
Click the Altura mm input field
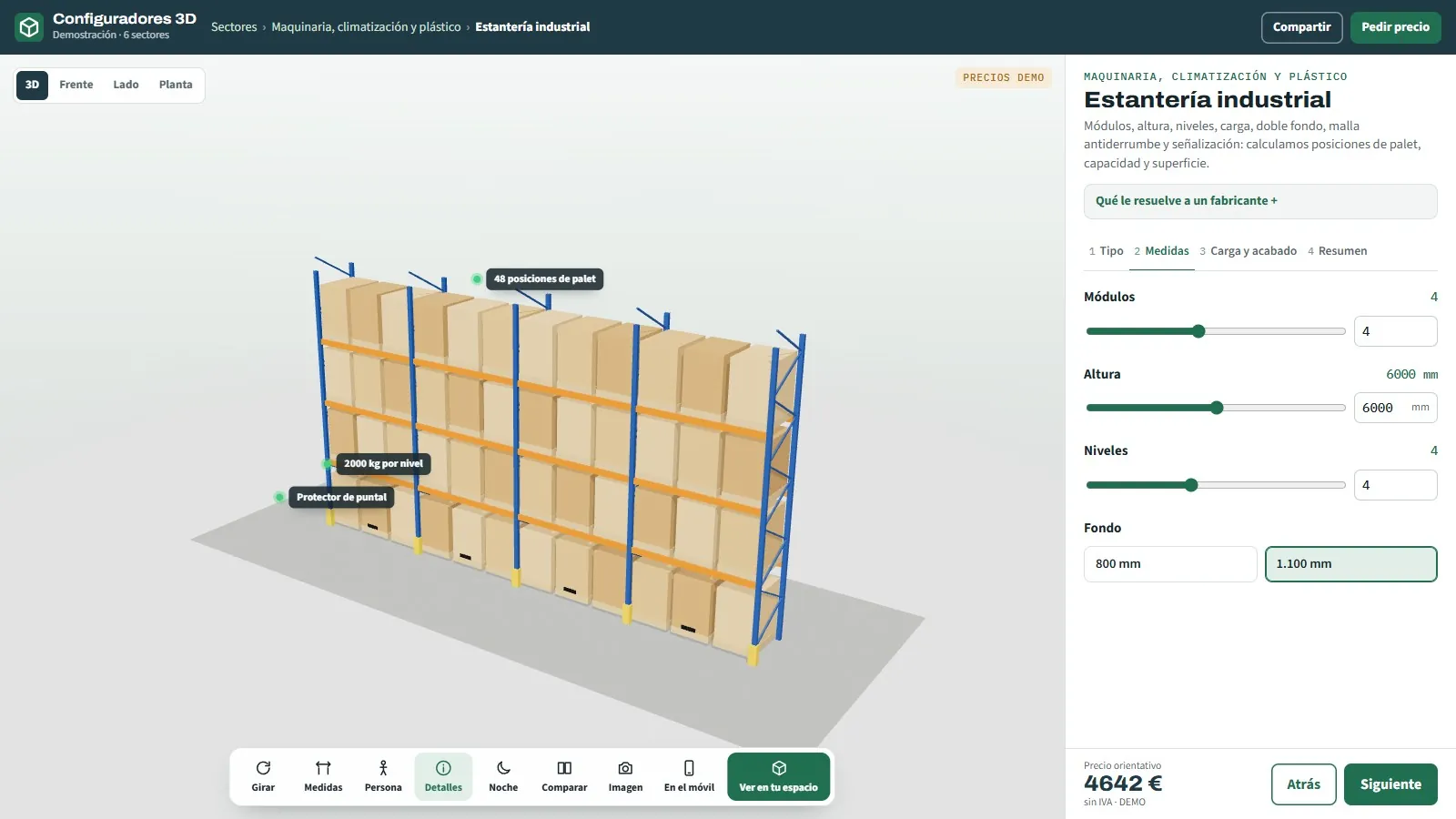click(x=1396, y=408)
